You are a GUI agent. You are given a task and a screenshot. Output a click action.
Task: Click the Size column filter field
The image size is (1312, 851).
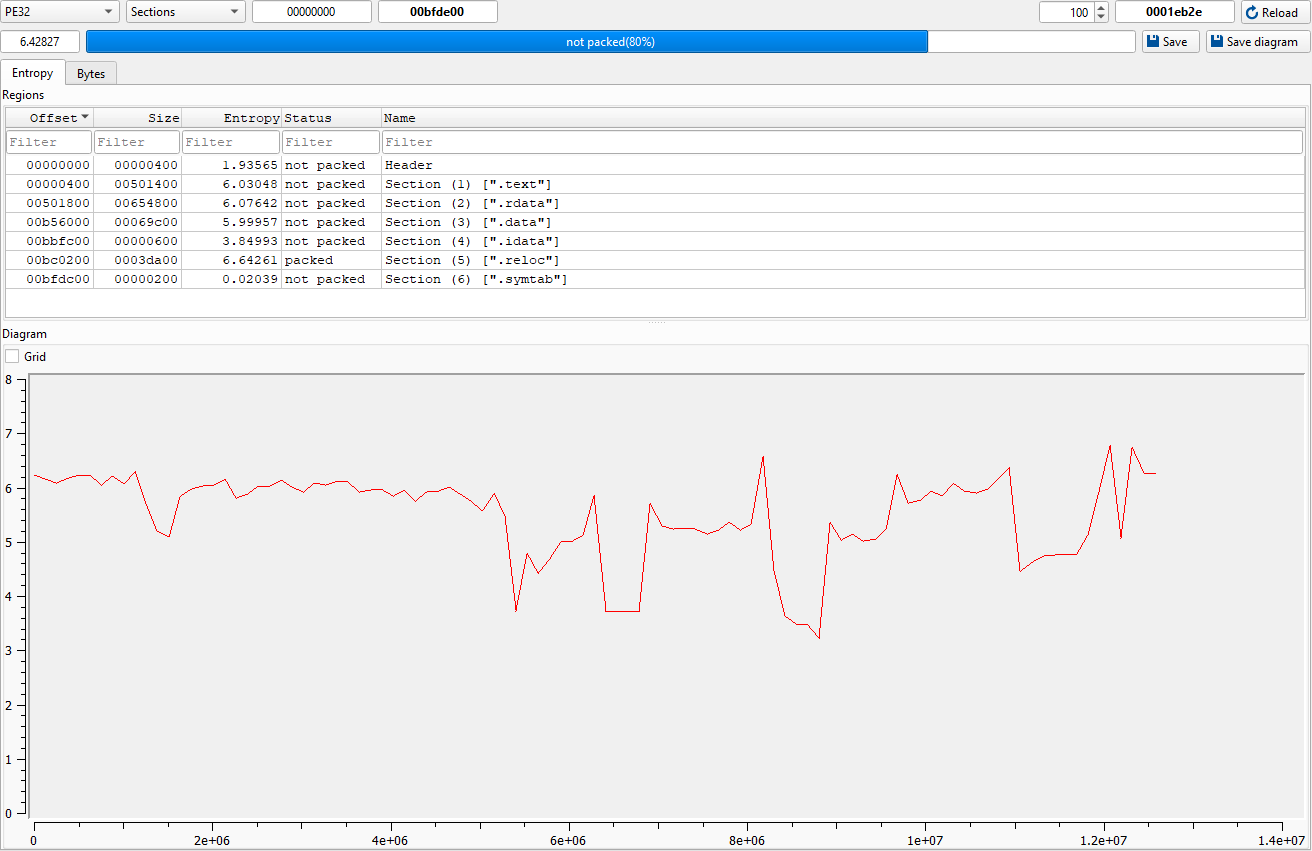click(137, 142)
